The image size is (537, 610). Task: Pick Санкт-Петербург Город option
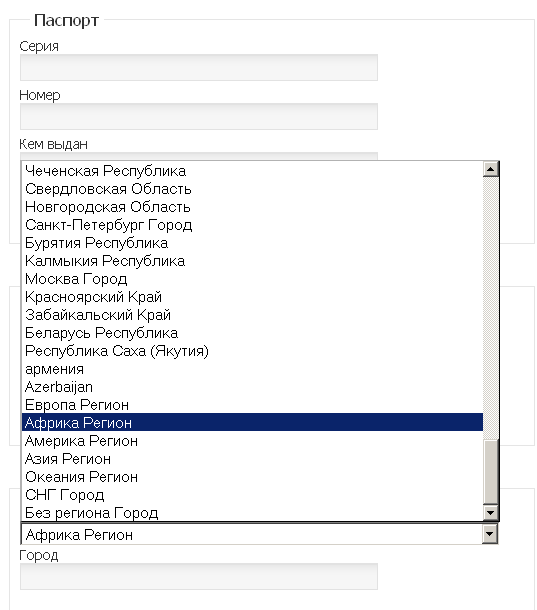252,225
